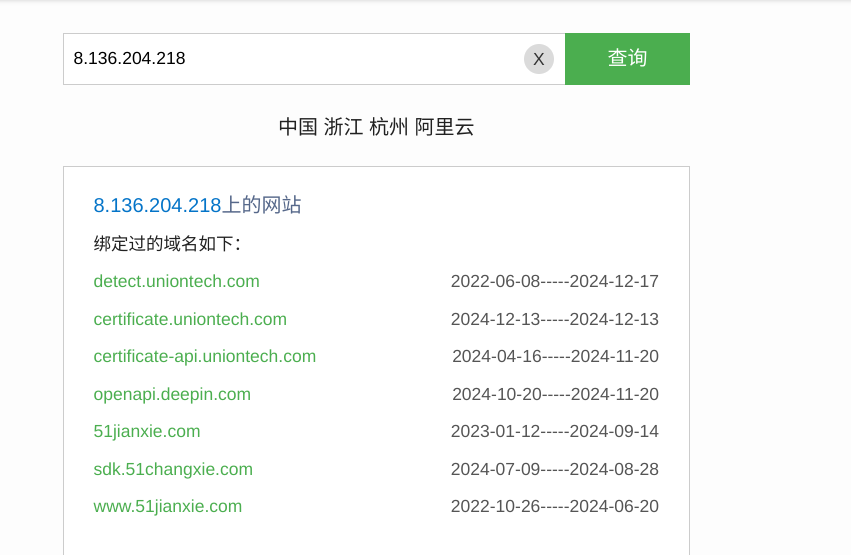
Task: Select the label 绑定过的域名如下
Action: 167,243
